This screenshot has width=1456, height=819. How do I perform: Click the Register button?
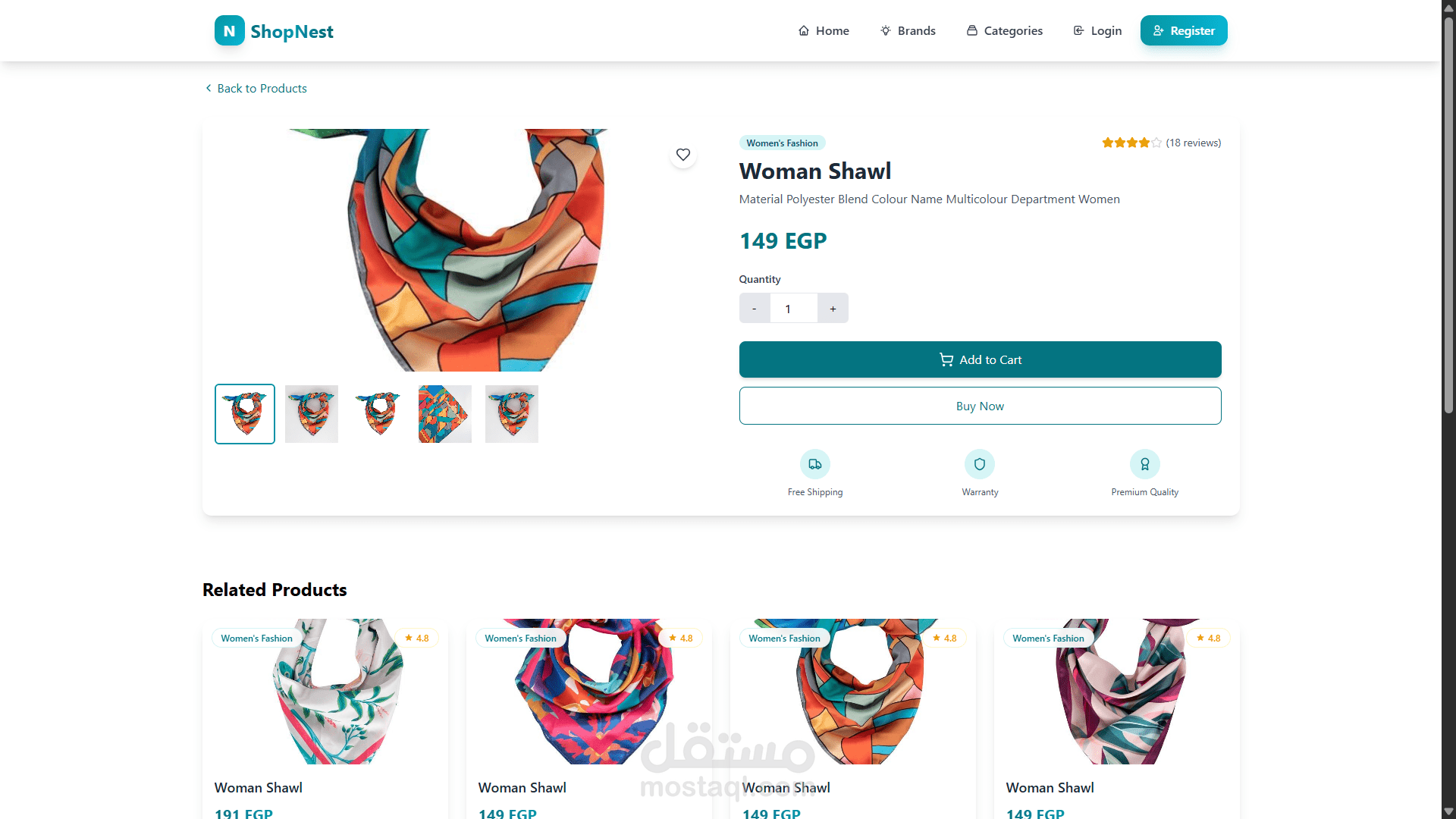[1184, 31]
